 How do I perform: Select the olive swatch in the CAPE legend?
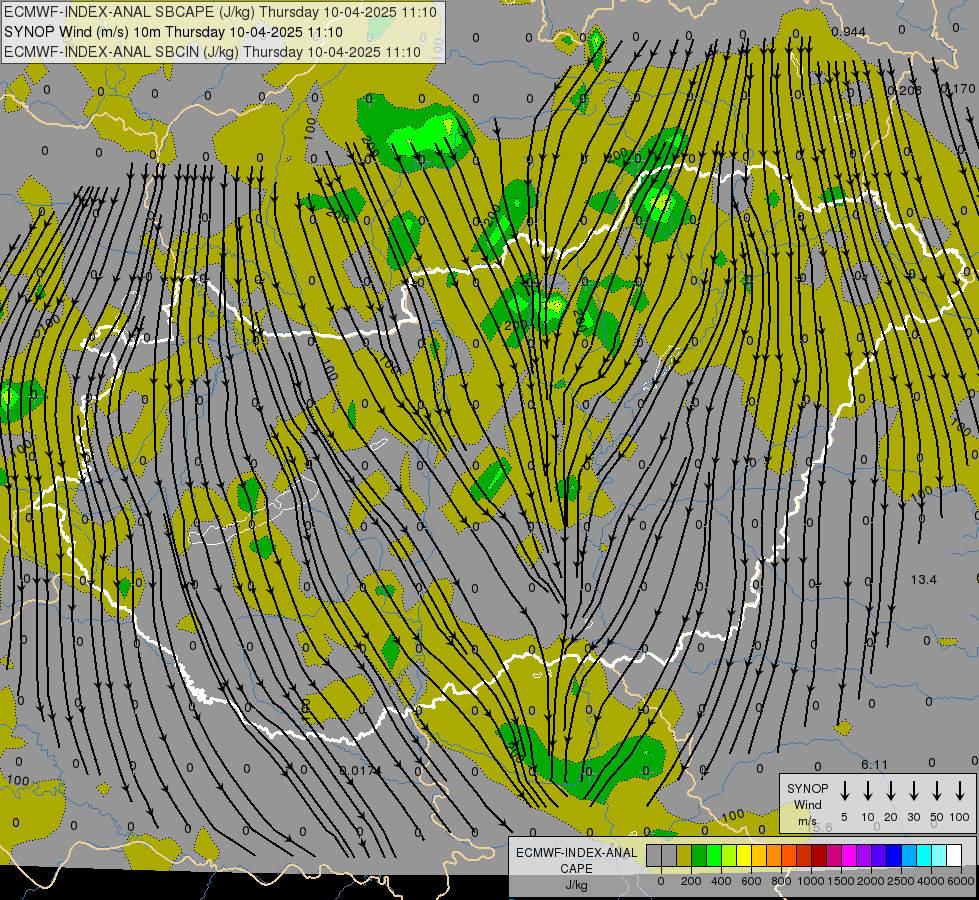[684, 855]
